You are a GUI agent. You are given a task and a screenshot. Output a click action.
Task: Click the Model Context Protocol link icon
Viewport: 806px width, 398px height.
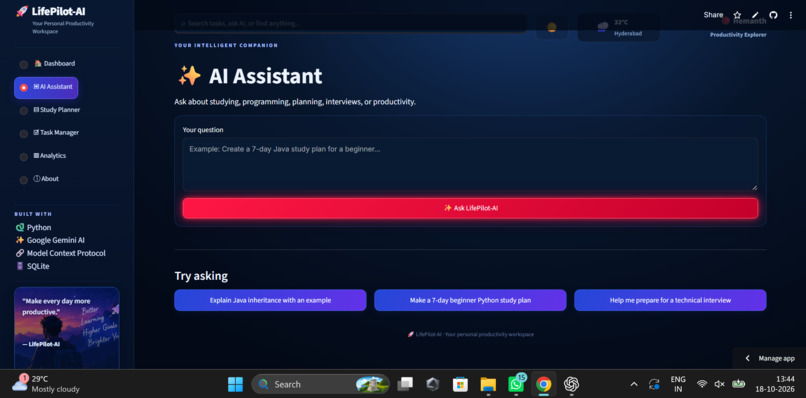tap(20, 253)
